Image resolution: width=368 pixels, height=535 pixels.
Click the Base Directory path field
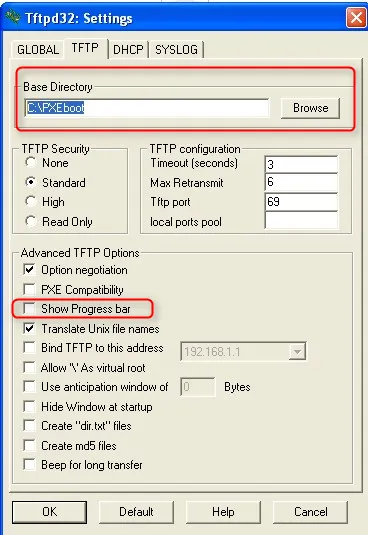click(x=147, y=108)
